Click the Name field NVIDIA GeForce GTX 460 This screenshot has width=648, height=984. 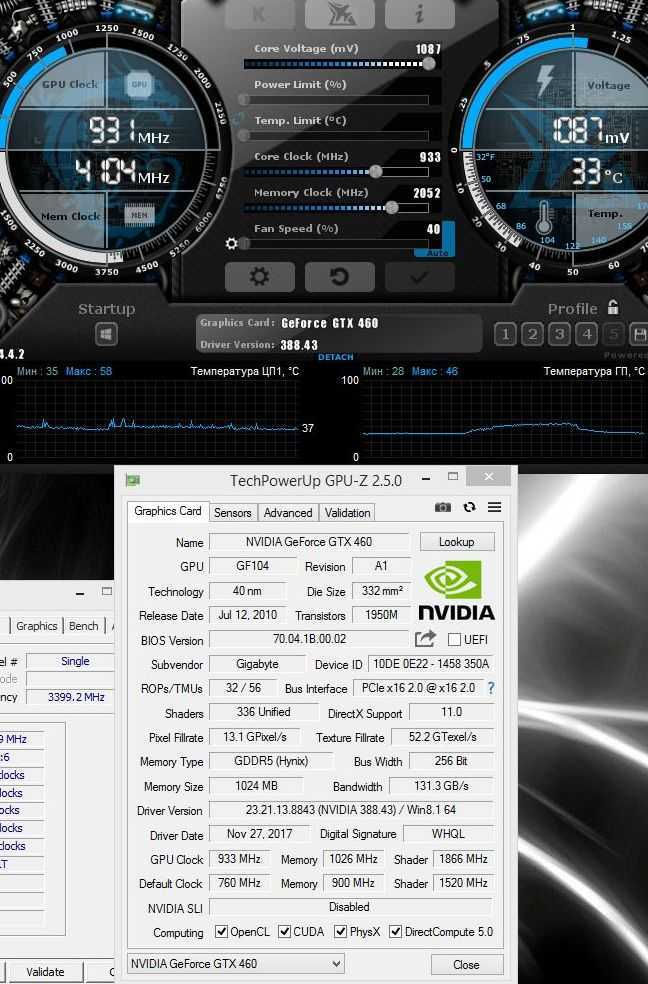(309, 542)
